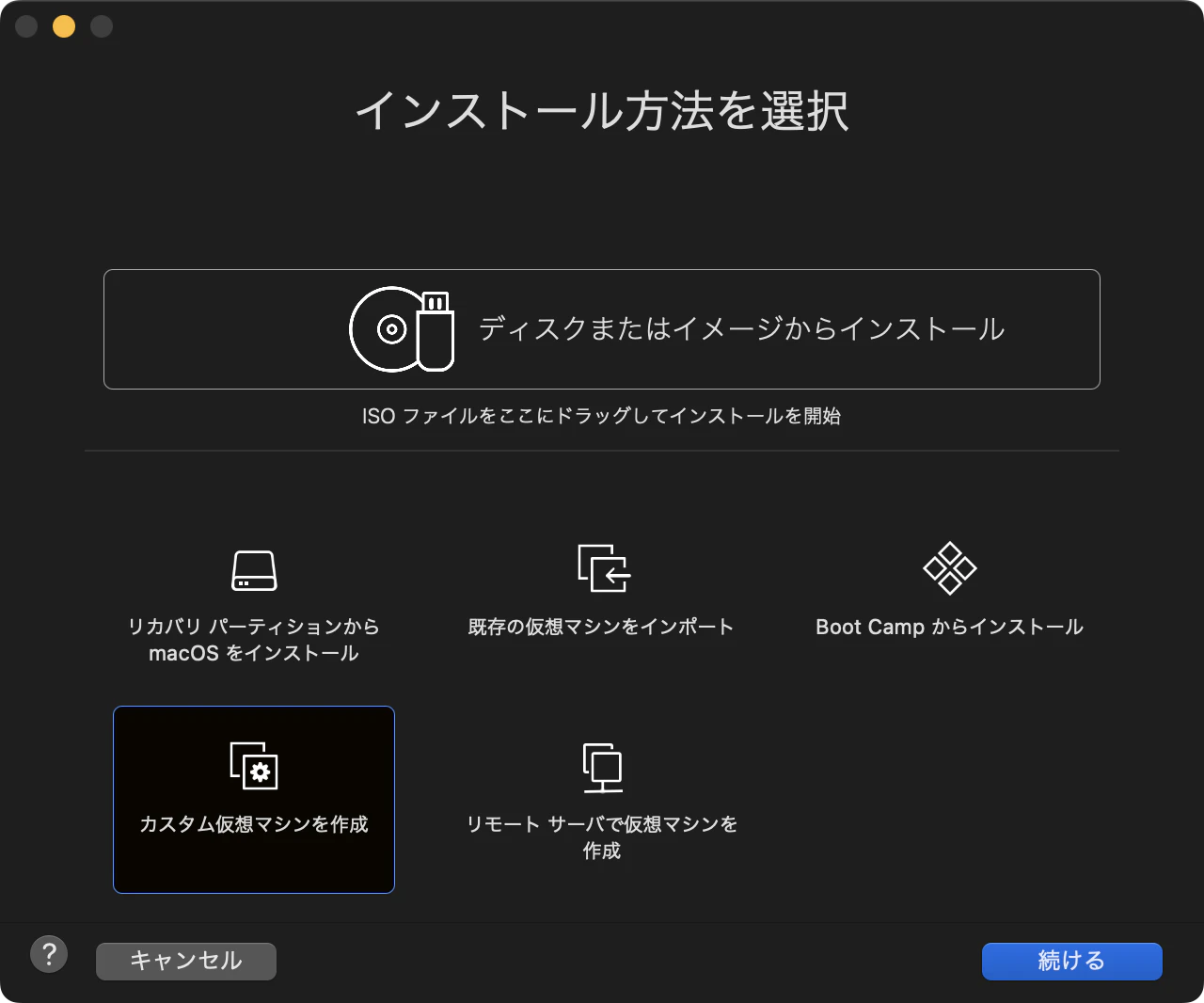Click the highlighted custom VM option card

point(253,799)
